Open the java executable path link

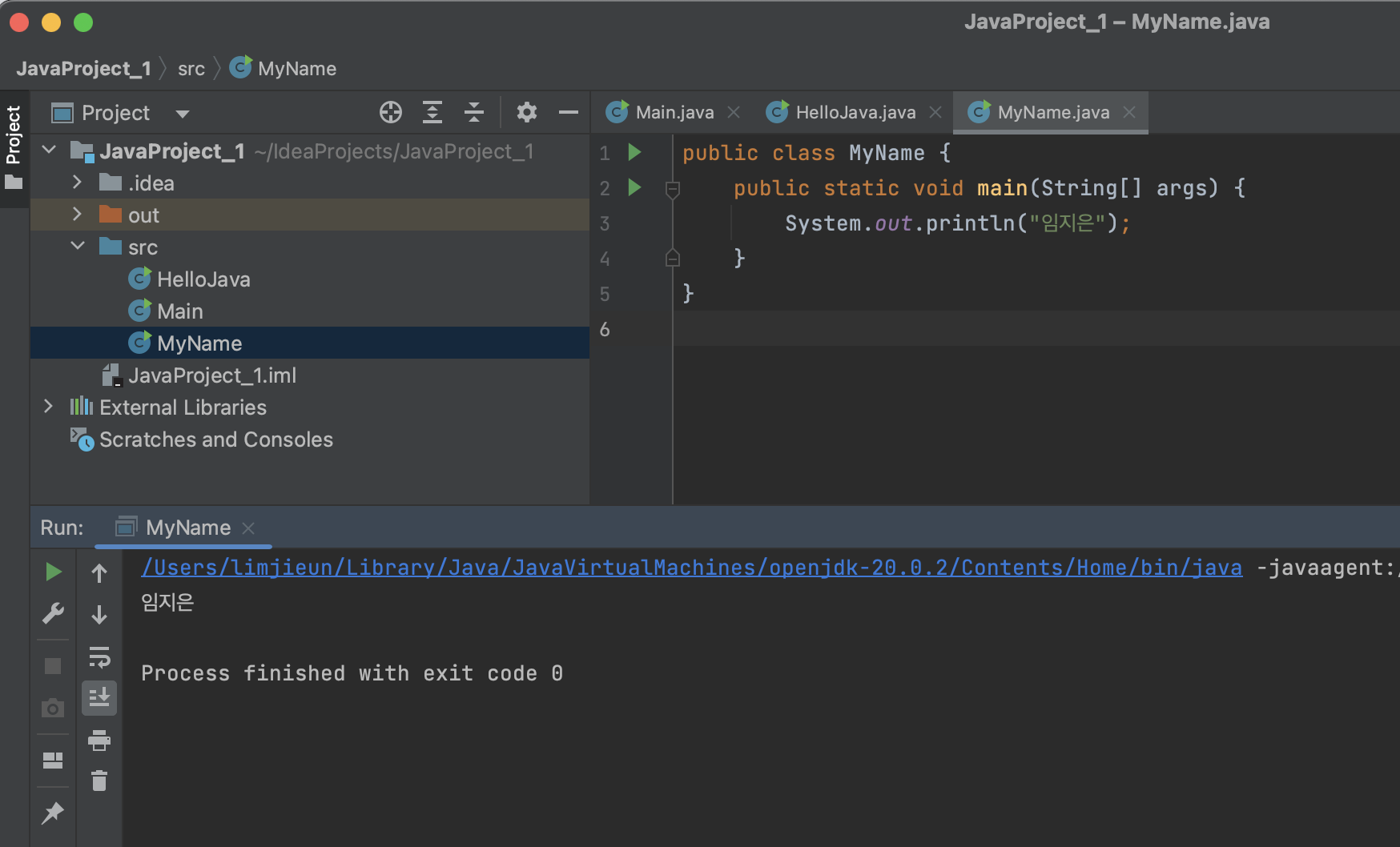pos(692,568)
